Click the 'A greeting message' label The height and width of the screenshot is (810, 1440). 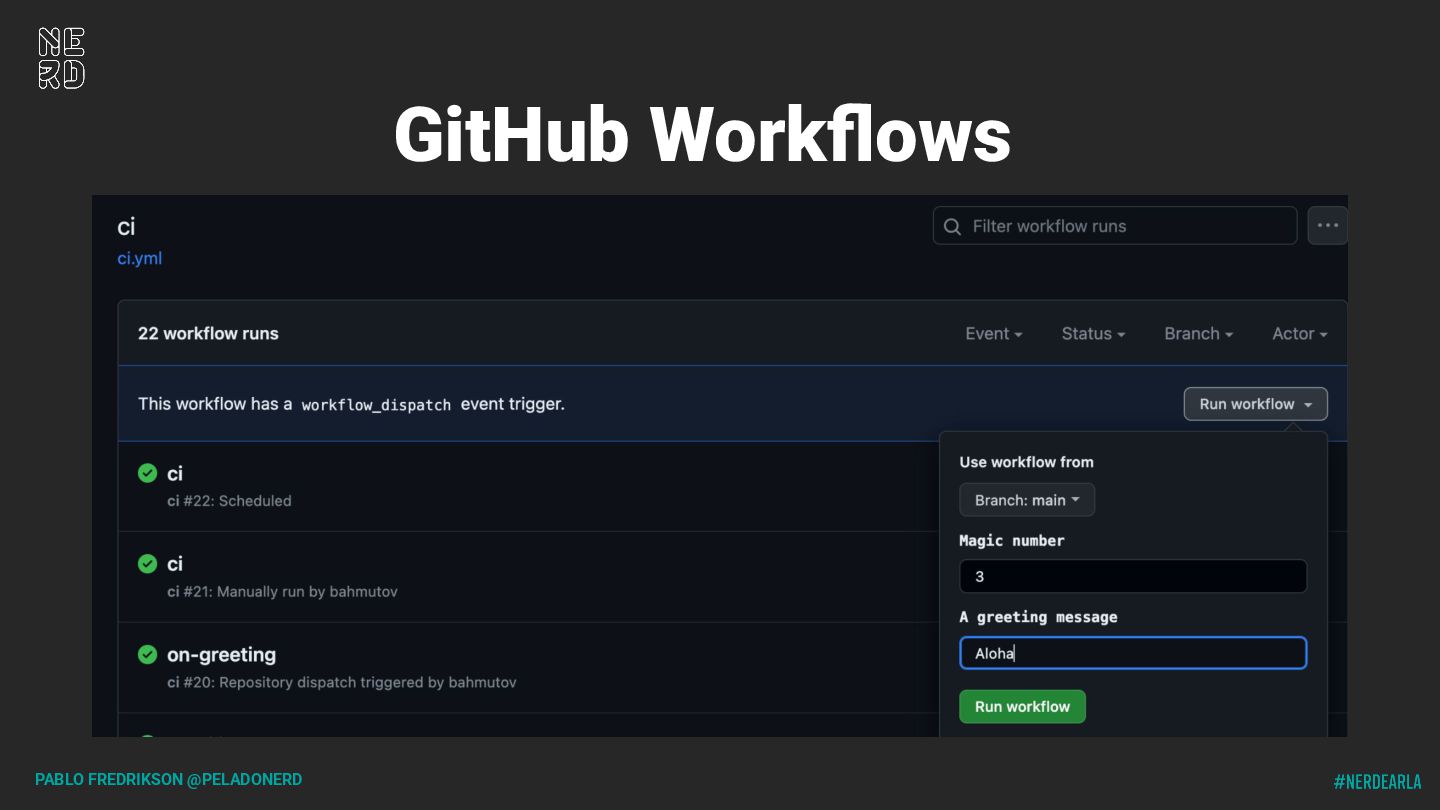point(1038,617)
